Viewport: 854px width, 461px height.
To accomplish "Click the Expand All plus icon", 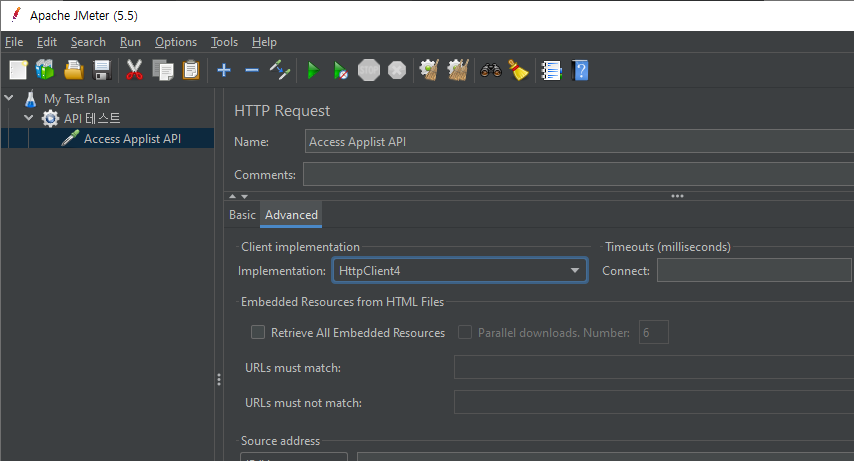I will click(x=224, y=70).
